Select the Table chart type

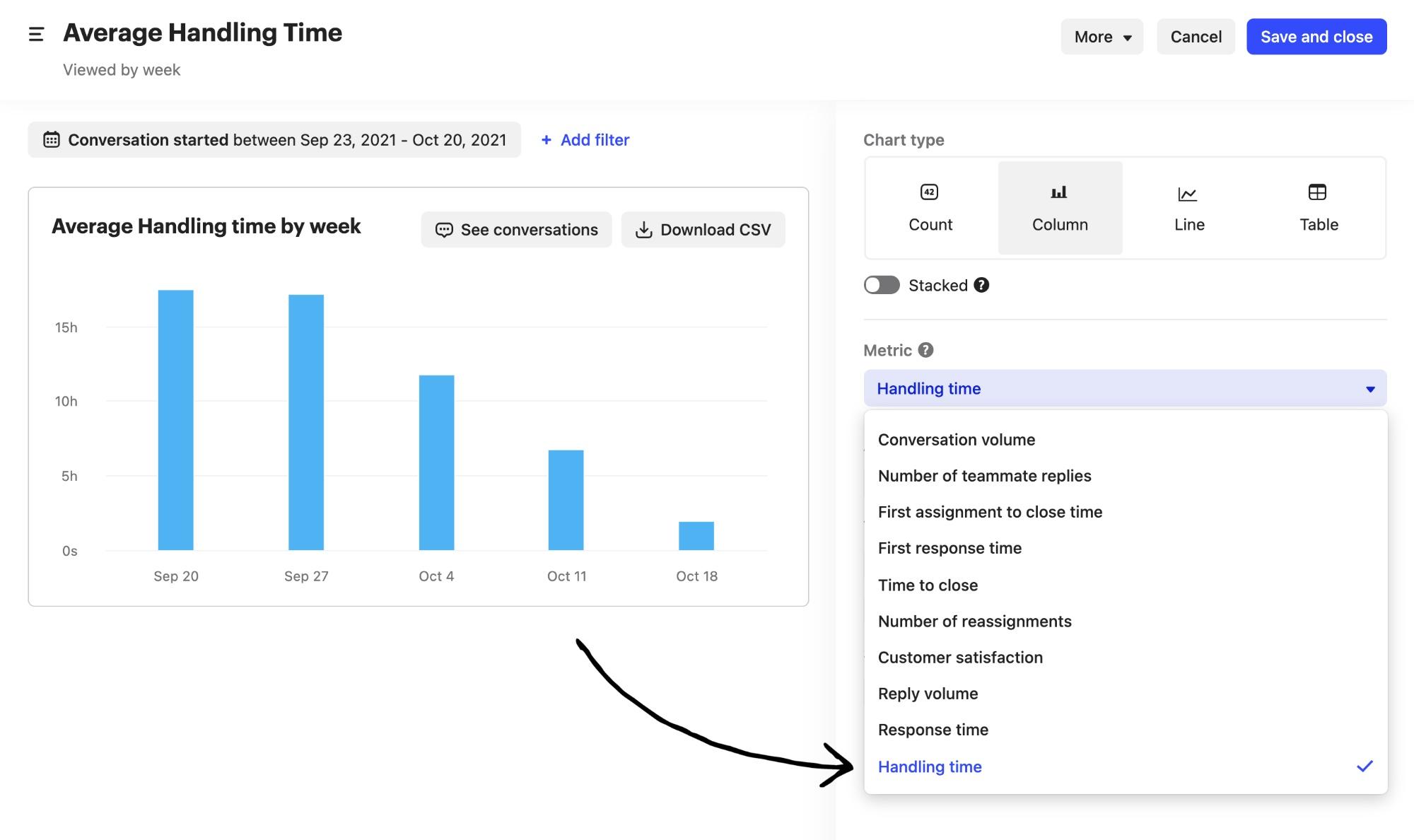[x=1319, y=208]
